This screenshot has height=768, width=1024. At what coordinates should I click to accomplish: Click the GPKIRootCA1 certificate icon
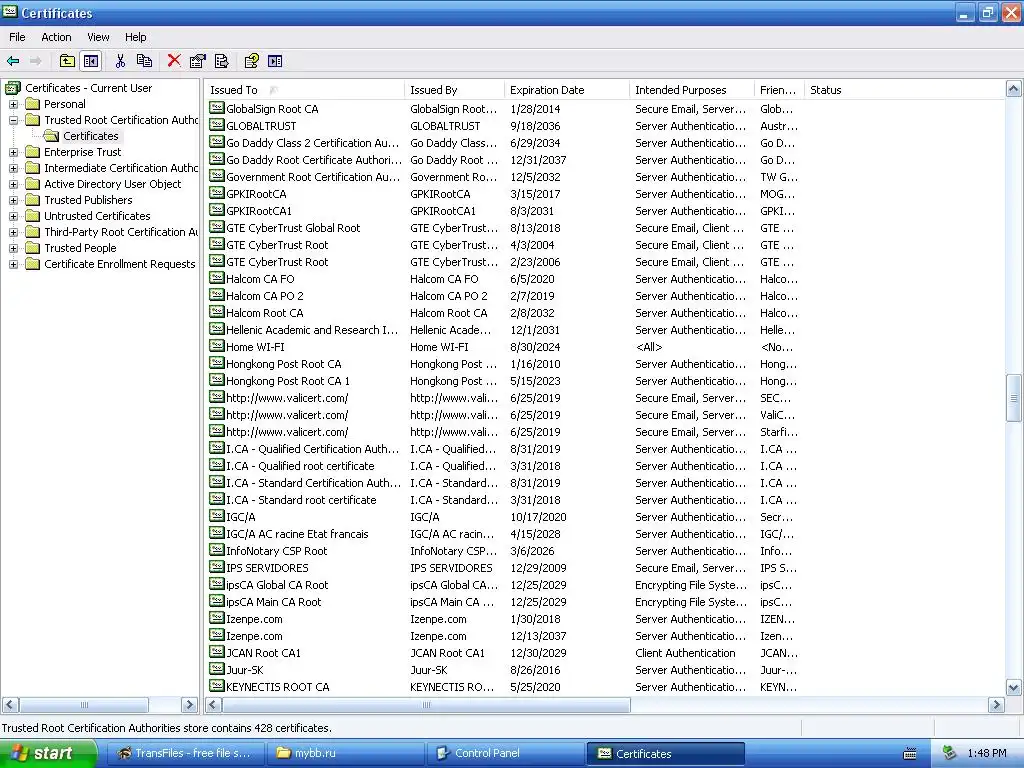217,210
